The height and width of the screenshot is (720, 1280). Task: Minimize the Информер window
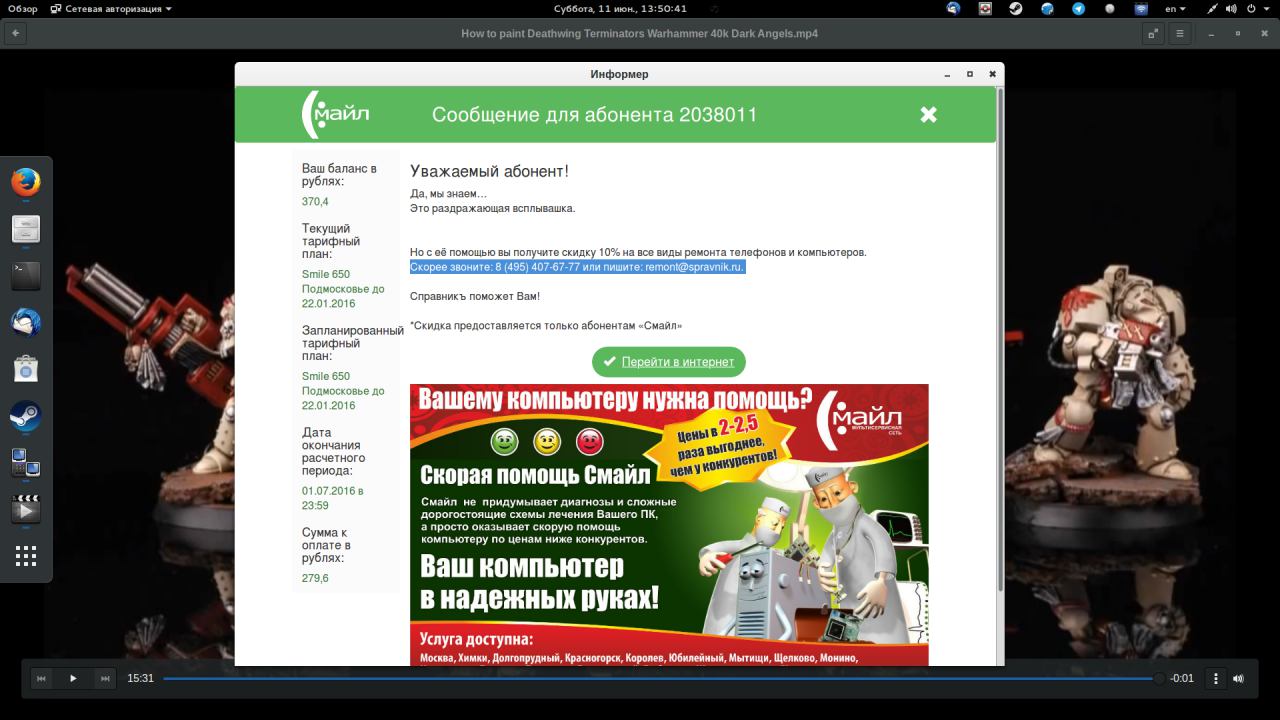[947, 74]
